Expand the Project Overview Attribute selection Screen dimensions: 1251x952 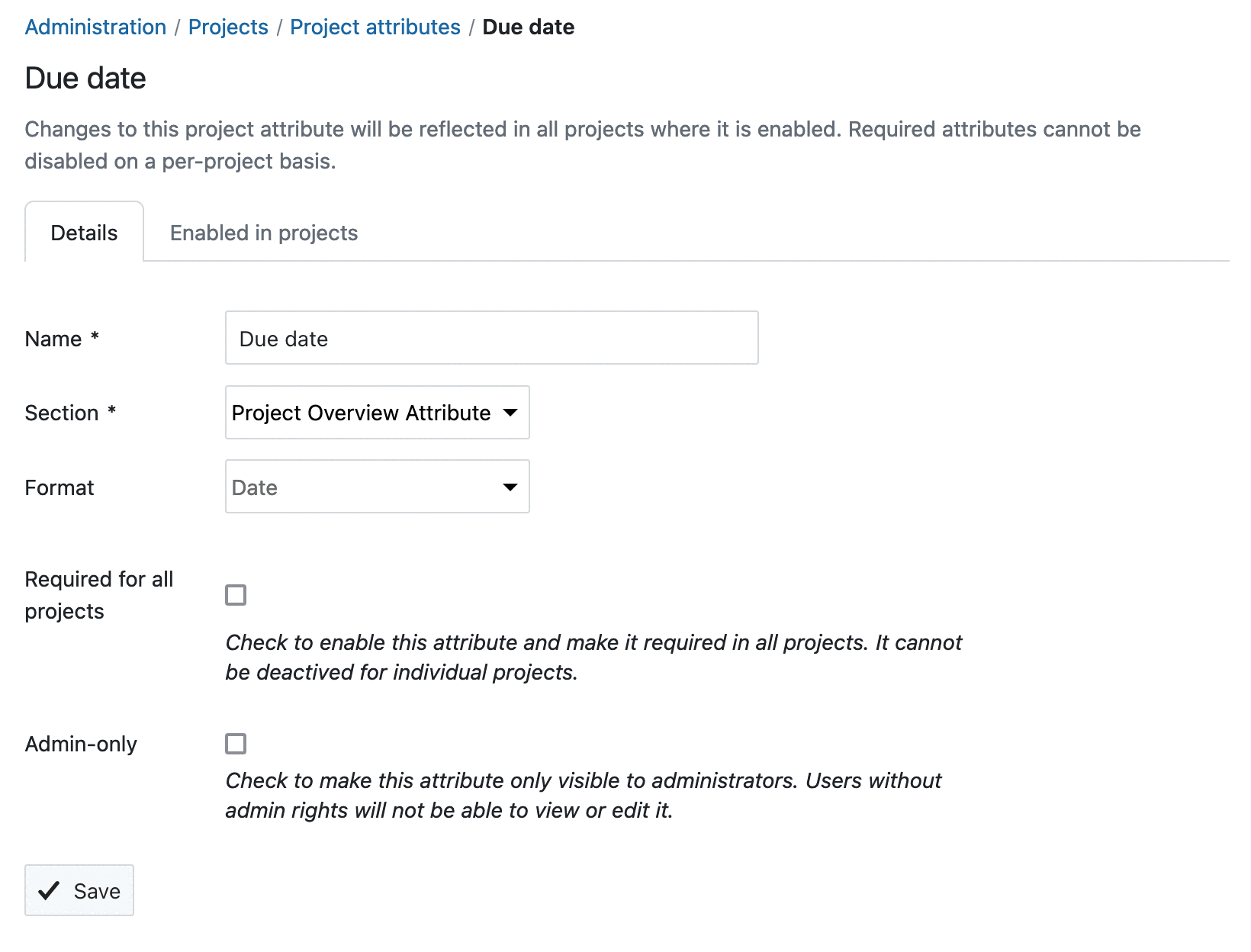[x=377, y=413]
